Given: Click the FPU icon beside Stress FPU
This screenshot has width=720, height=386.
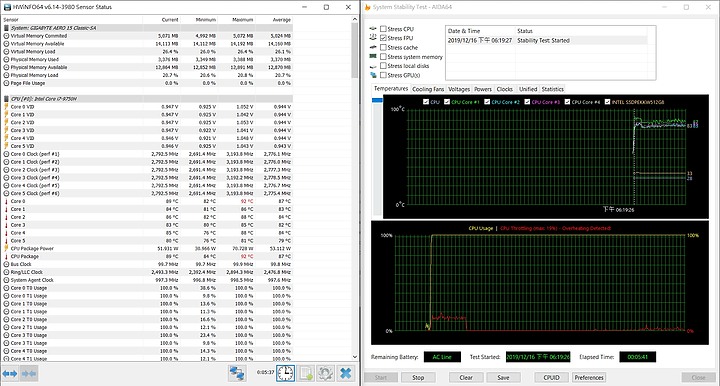Looking at the screenshot, I should [x=373, y=38].
